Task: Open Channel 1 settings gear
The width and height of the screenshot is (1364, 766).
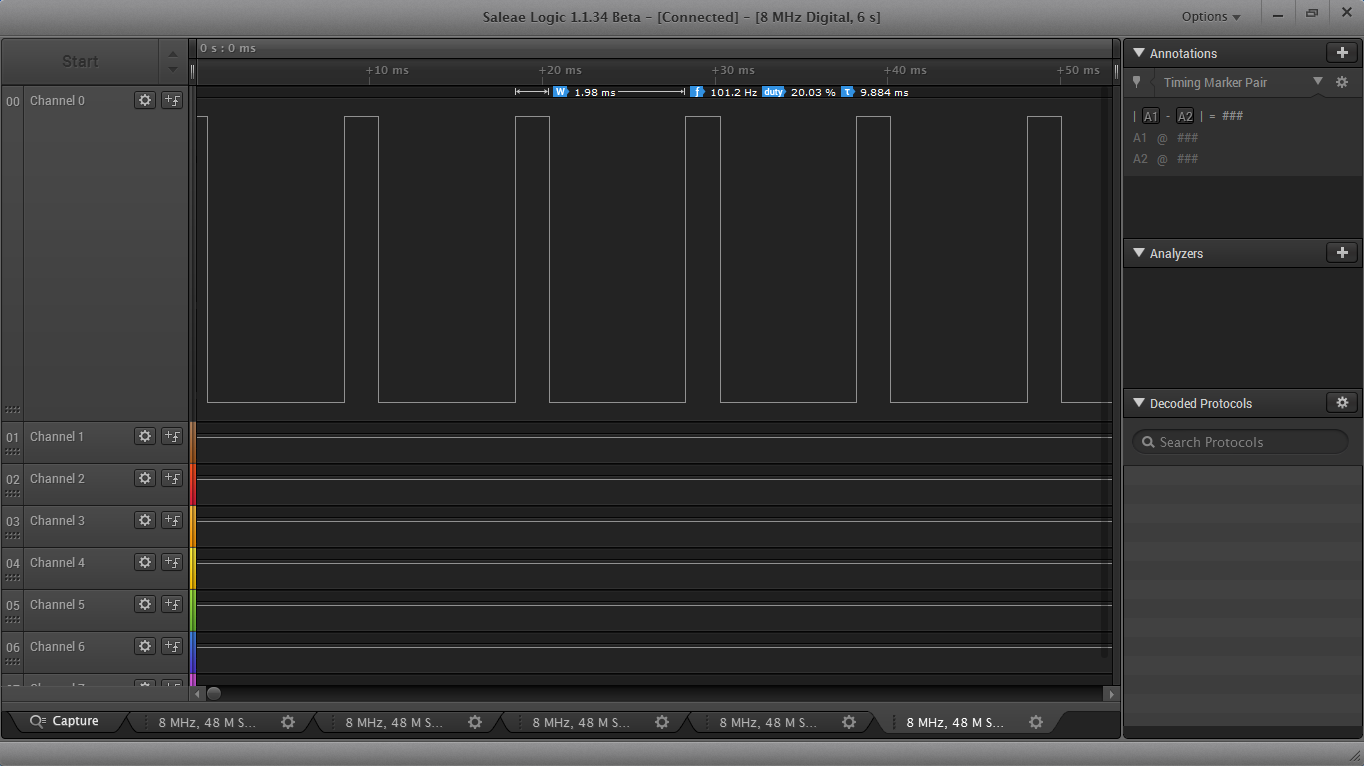Action: coord(145,436)
